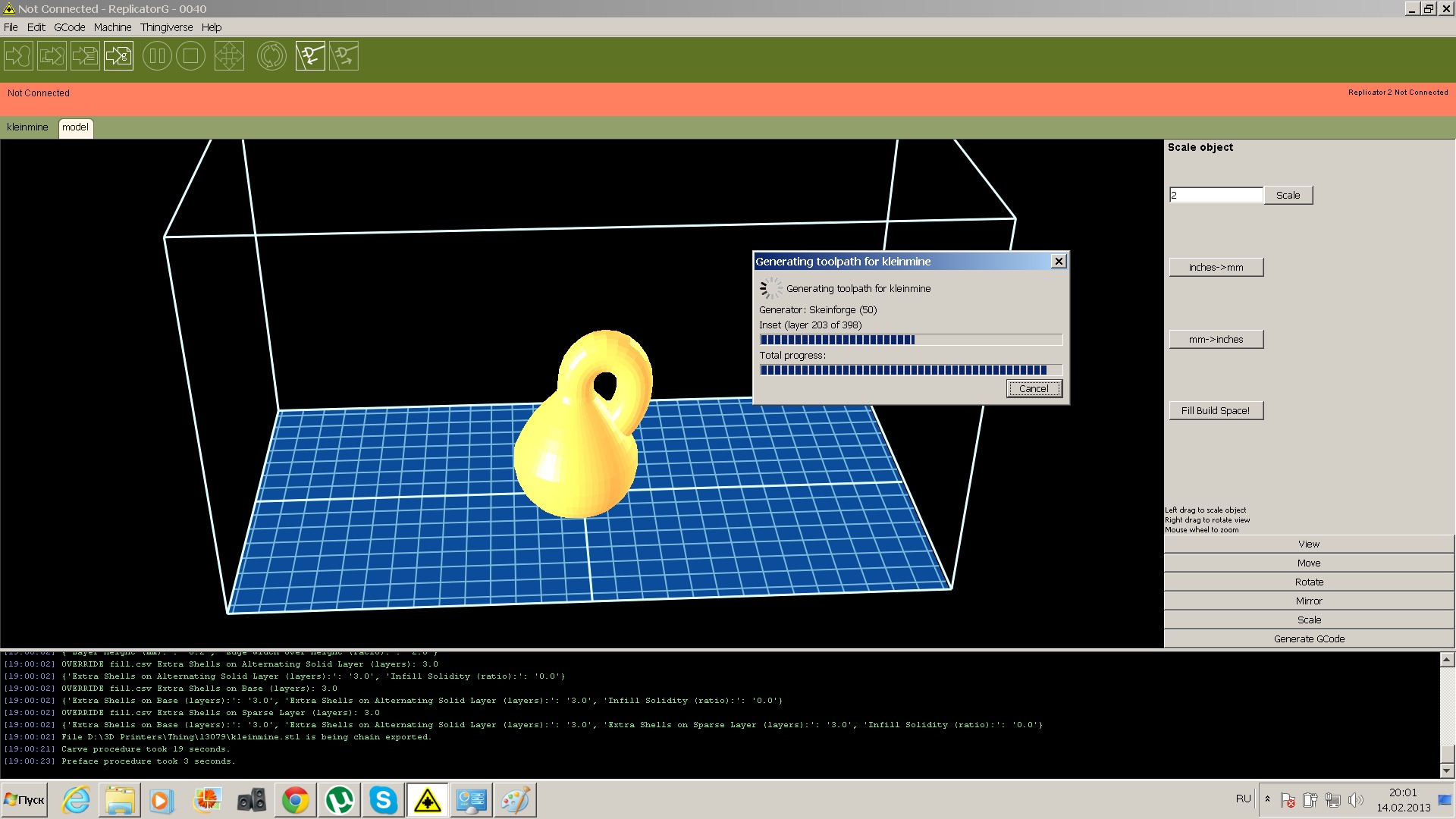Open Internet Explorer from taskbar

tap(76, 800)
